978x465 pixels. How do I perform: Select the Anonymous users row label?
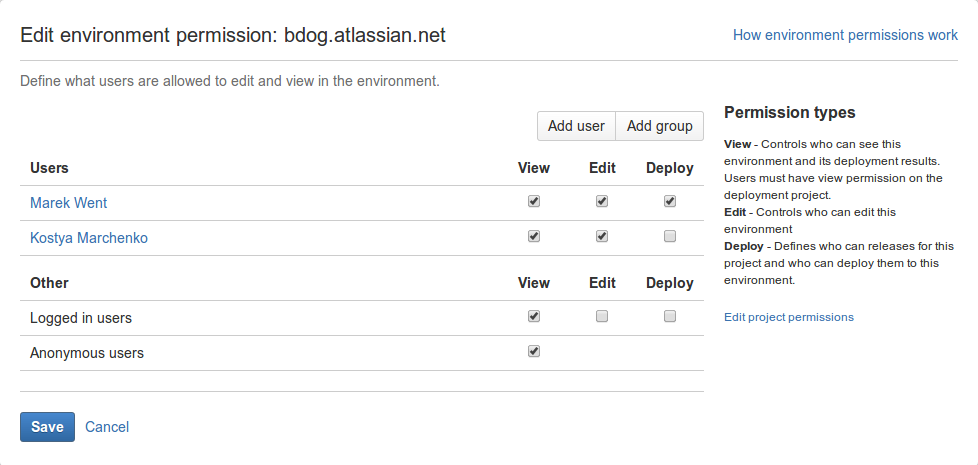87,353
